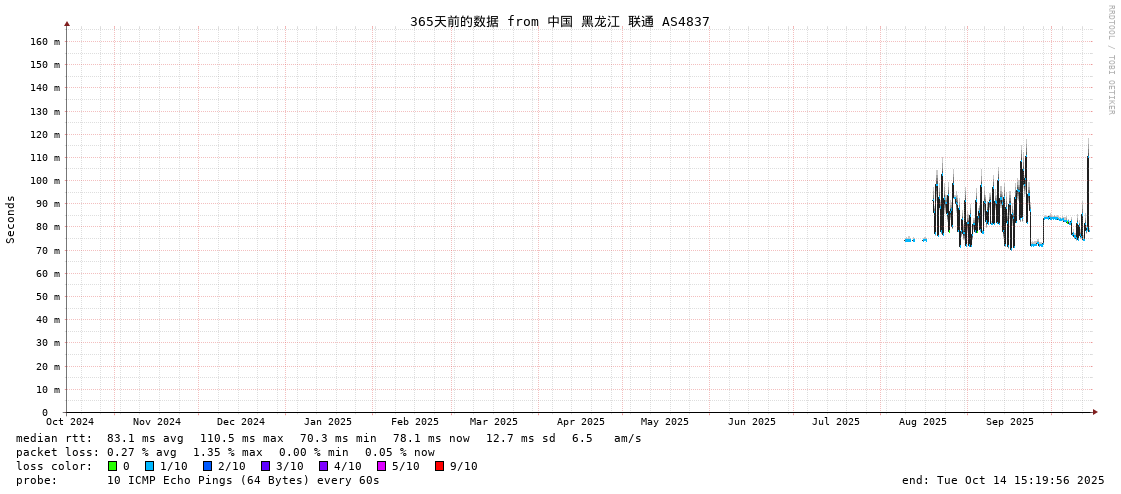Viewport: 1121px width, 494px height.
Task: Click the May 2025 x-axis label
Action: point(665,422)
